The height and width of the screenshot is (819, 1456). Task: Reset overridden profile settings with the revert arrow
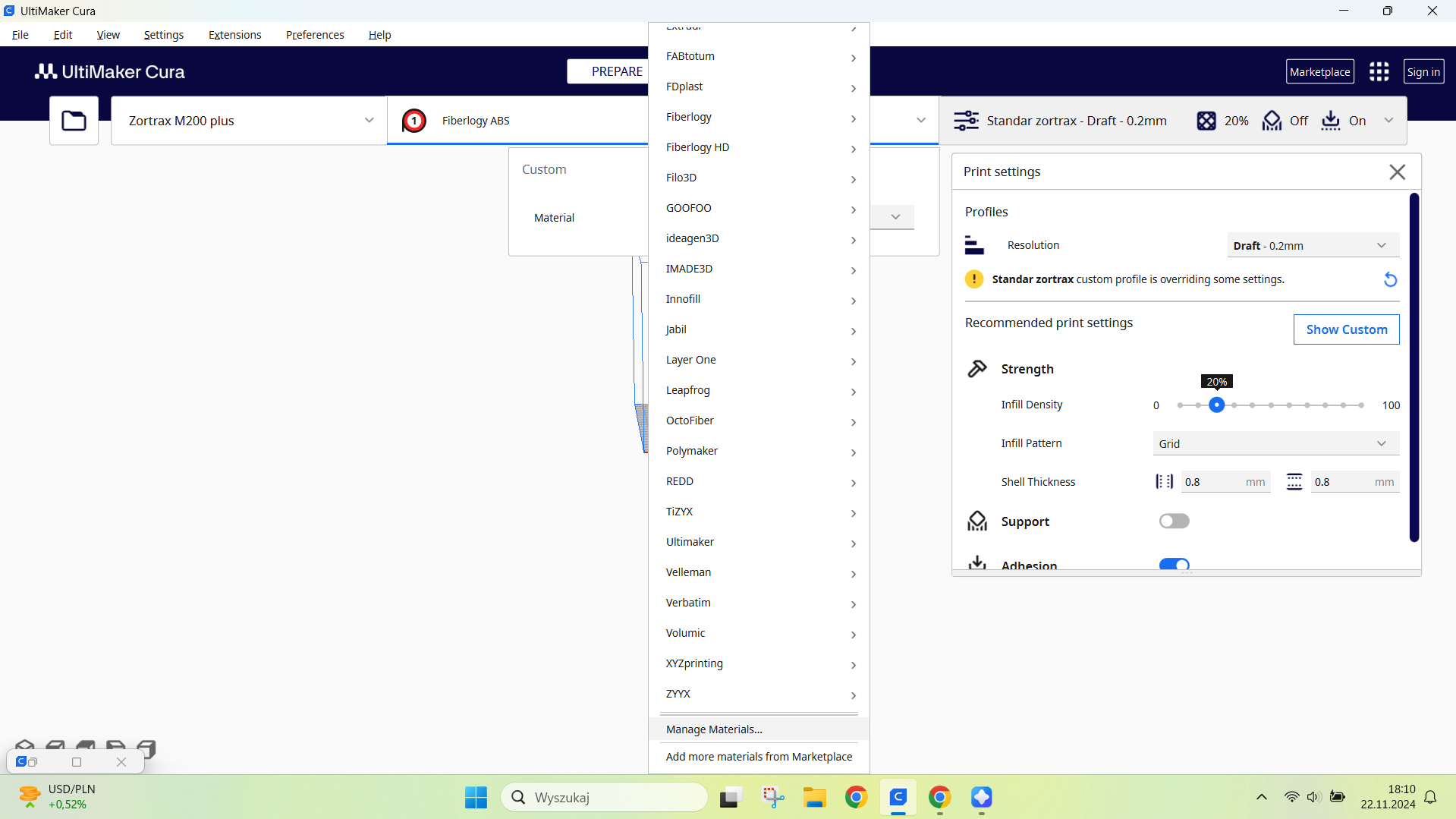(1390, 279)
